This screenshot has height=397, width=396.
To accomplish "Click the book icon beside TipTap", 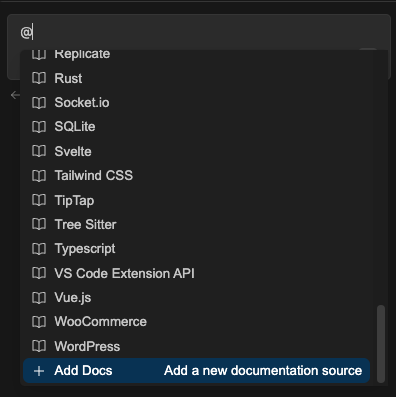I will coord(39,200).
